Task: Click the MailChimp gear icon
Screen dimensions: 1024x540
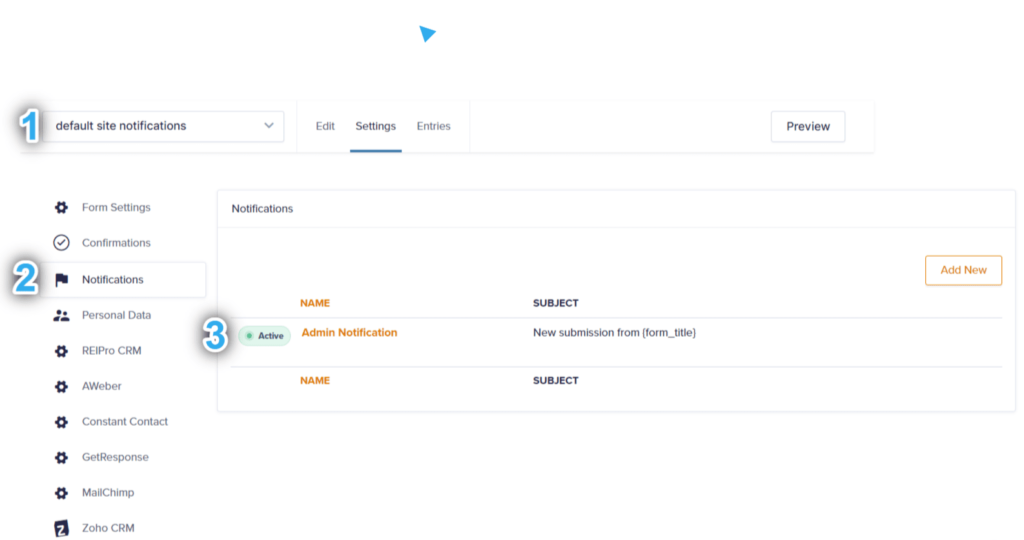Action: [x=61, y=493]
